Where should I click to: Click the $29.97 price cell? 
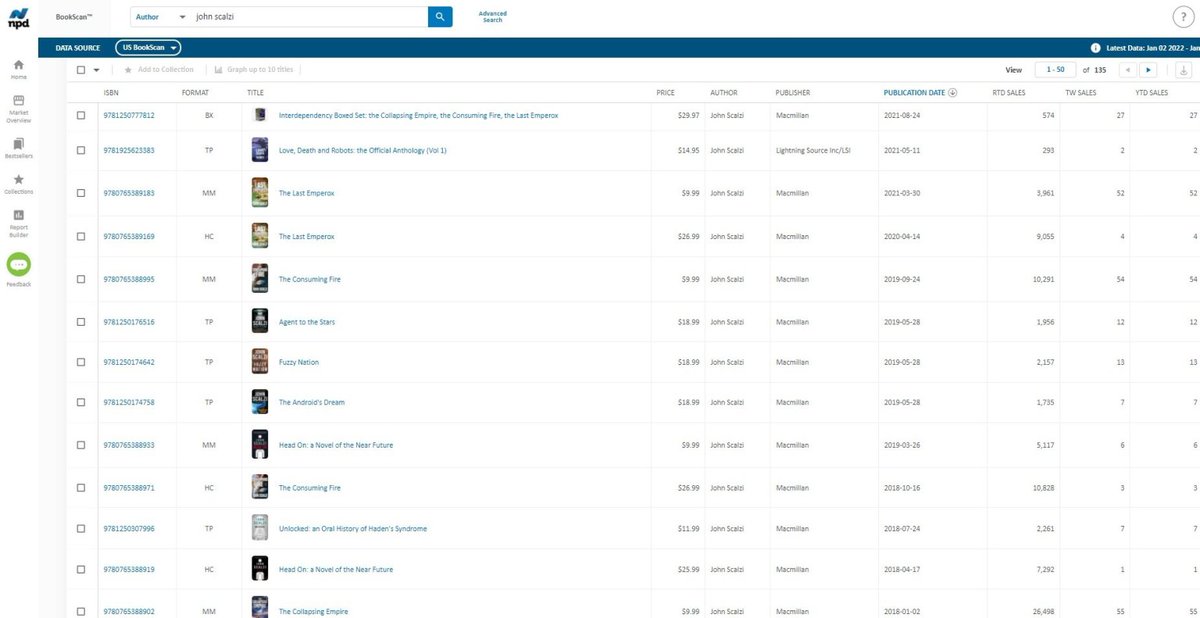689,115
